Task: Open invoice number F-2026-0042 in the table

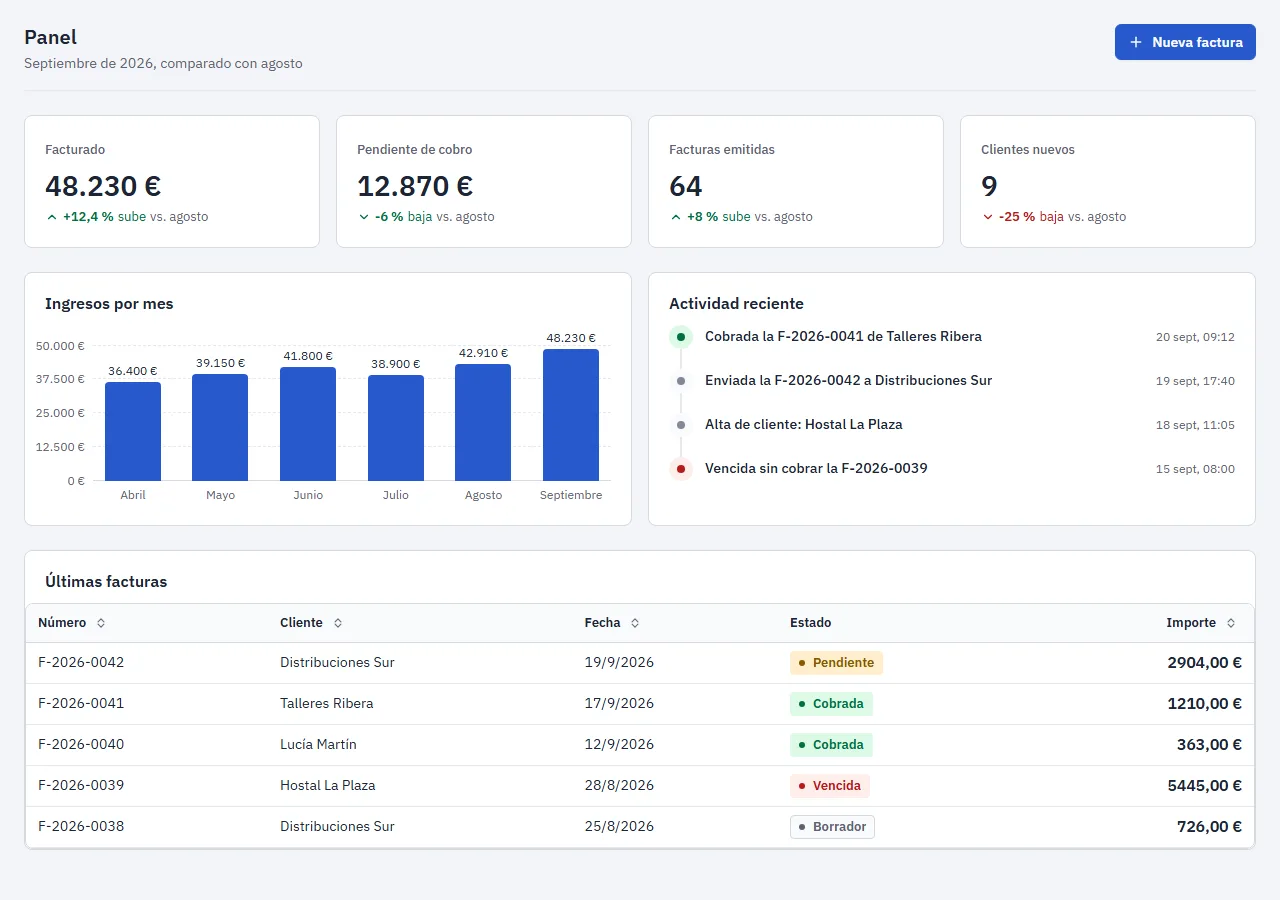Action: point(81,663)
